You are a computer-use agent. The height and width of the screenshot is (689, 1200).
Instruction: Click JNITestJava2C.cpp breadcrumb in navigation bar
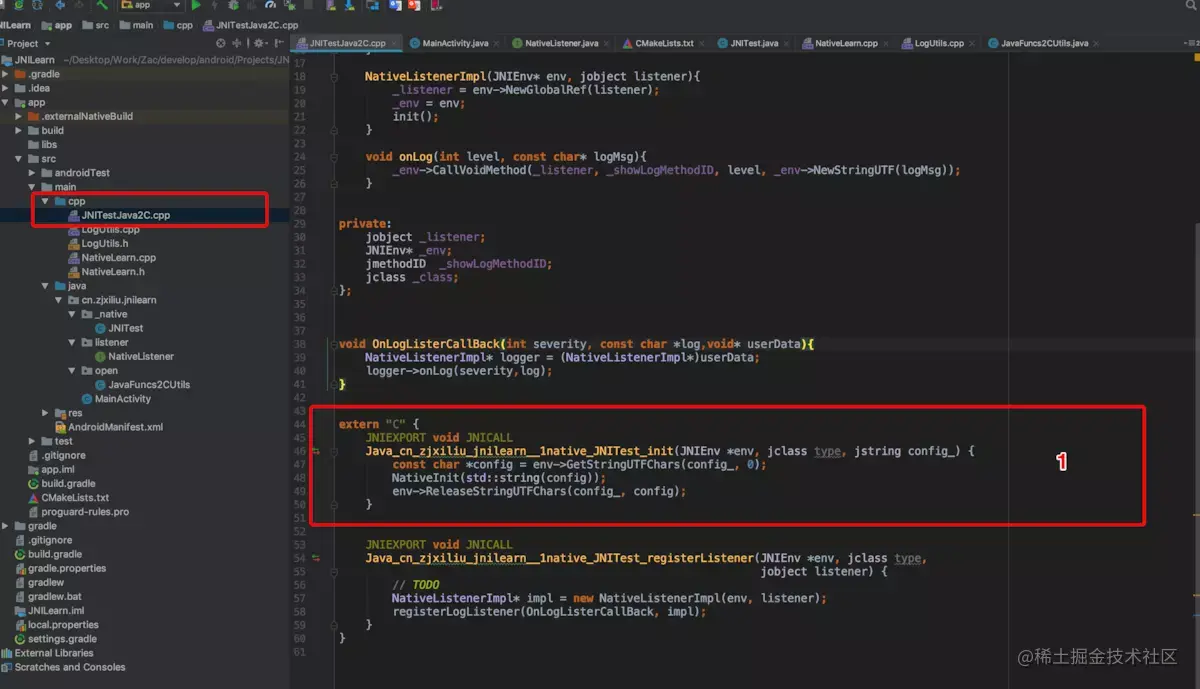[250, 25]
